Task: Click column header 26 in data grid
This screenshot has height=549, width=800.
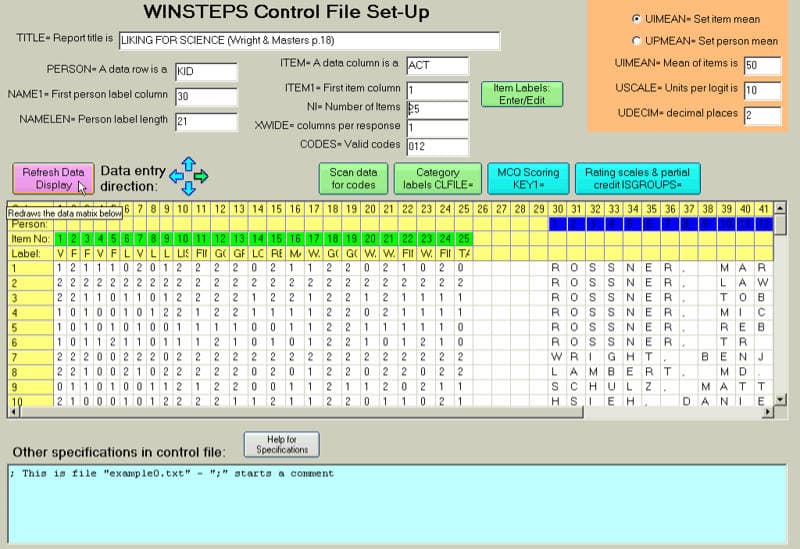Action: pyautogui.click(x=483, y=209)
